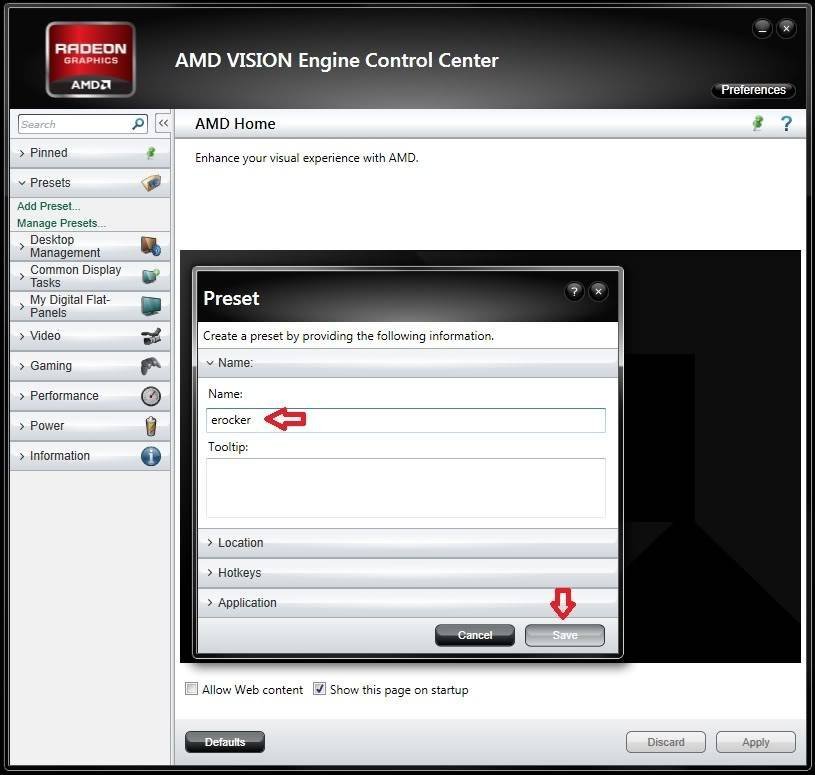The height and width of the screenshot is (775, 815).
Task: Expand the Power section
Action: [x=90, y=426]
